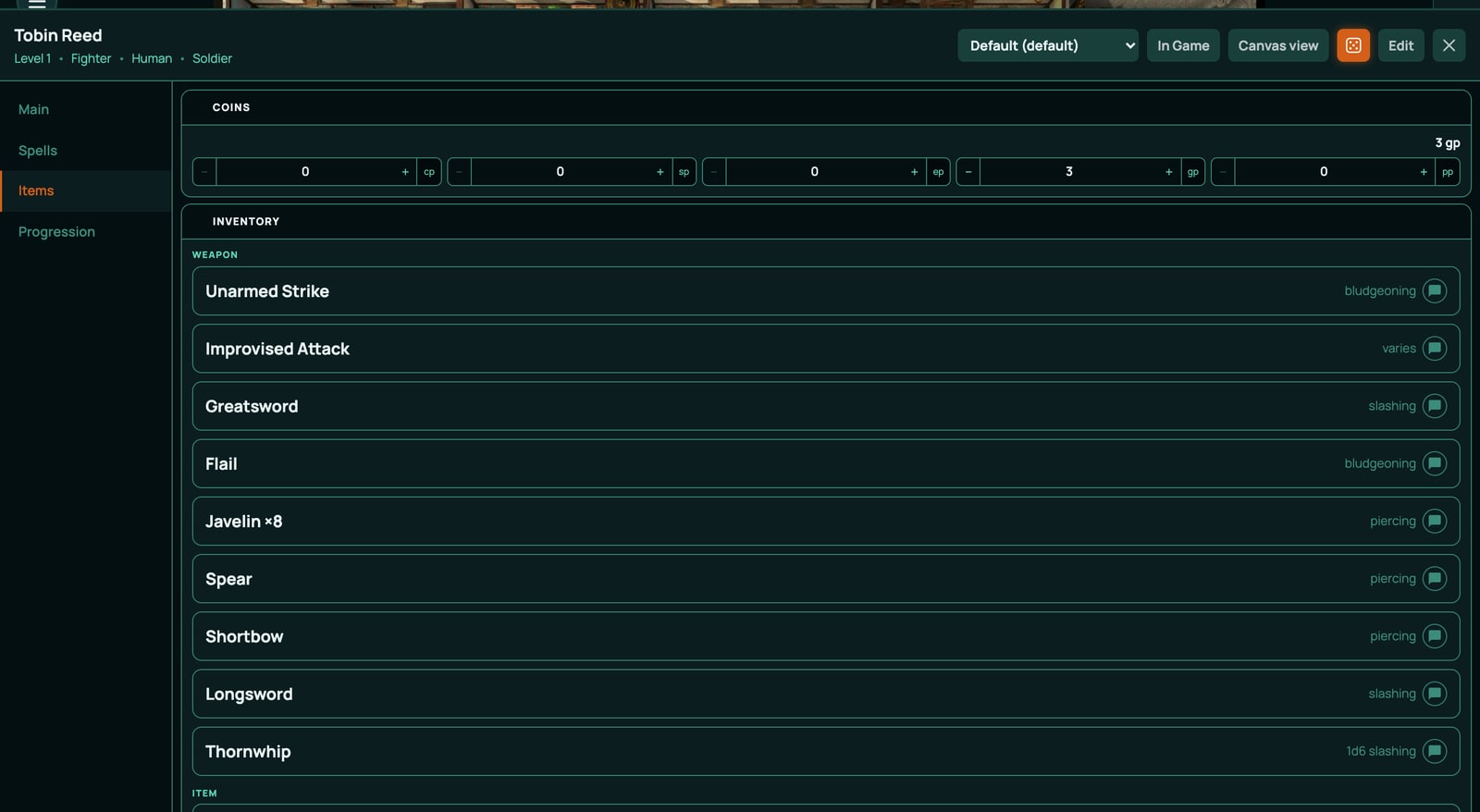Click the silver pieces amount field
Screen dimensions: 1480x812
pos(560,172)
